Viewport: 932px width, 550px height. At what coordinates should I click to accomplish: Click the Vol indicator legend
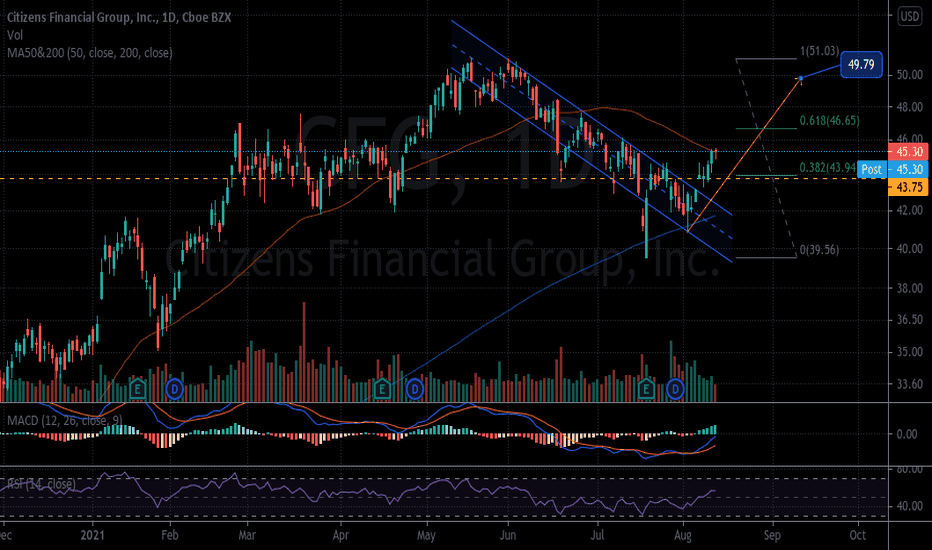tap(15, 35)
